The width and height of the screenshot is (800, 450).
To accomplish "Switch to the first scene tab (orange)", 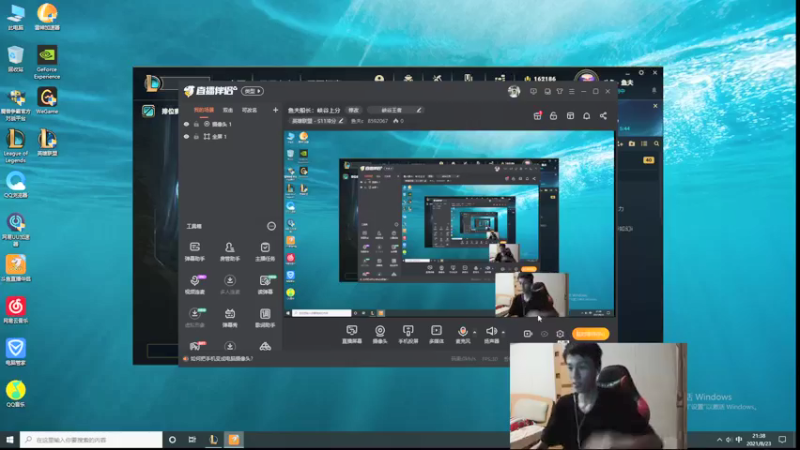I will pyautogui.click(x=204, y=110).
